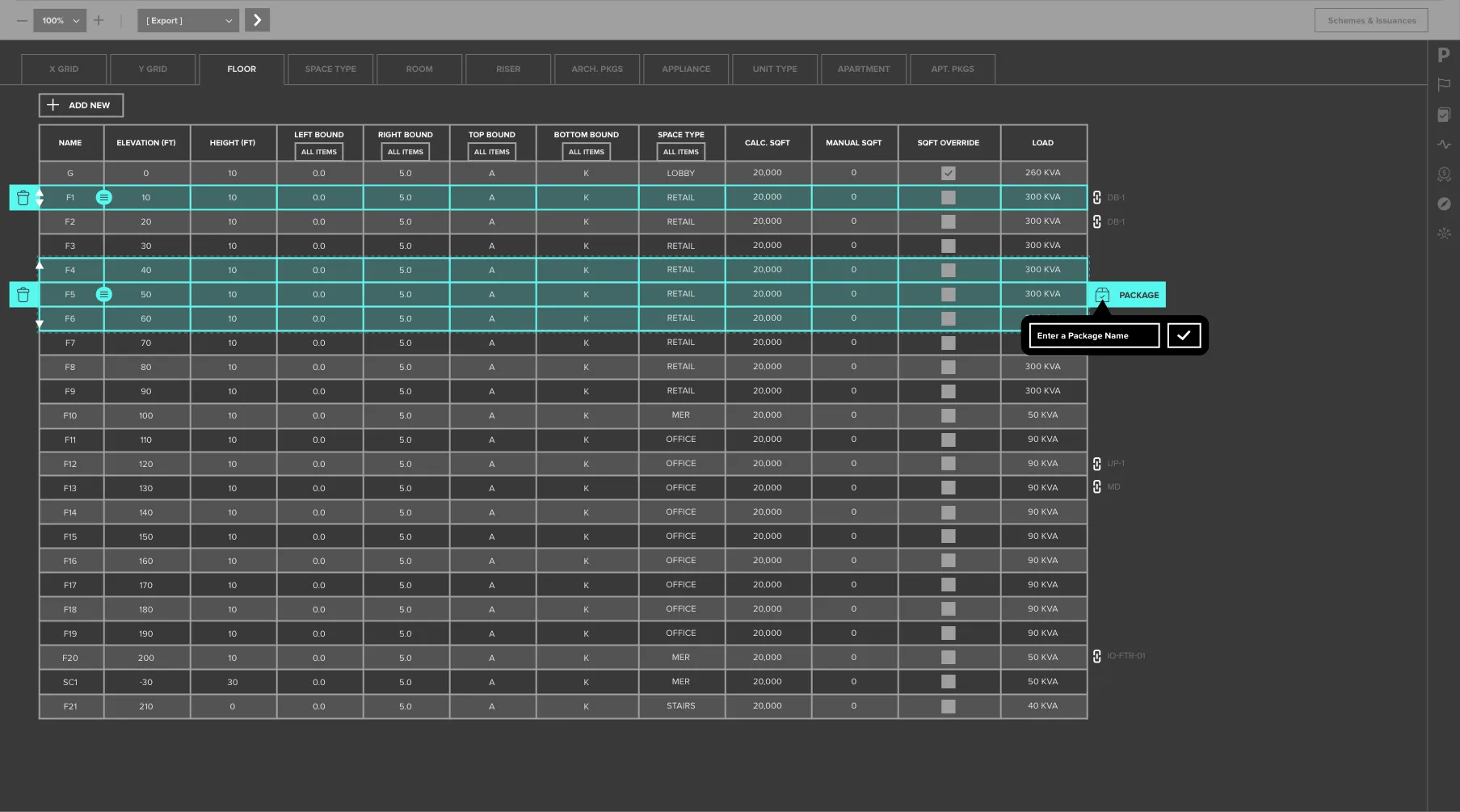Open the [Export] dropdown
The width and height of the screenshot is (1460, 812).
point(188,20)
